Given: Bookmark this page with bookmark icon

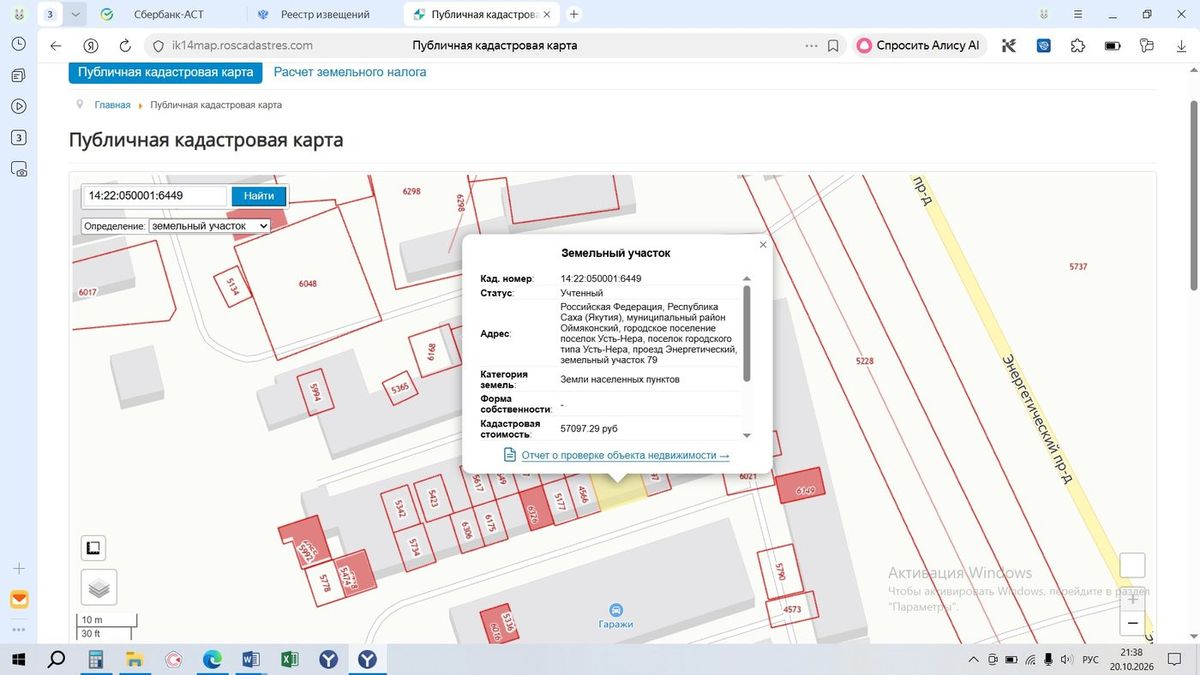Looking at the screenshot, I should (x=833, y=46).
